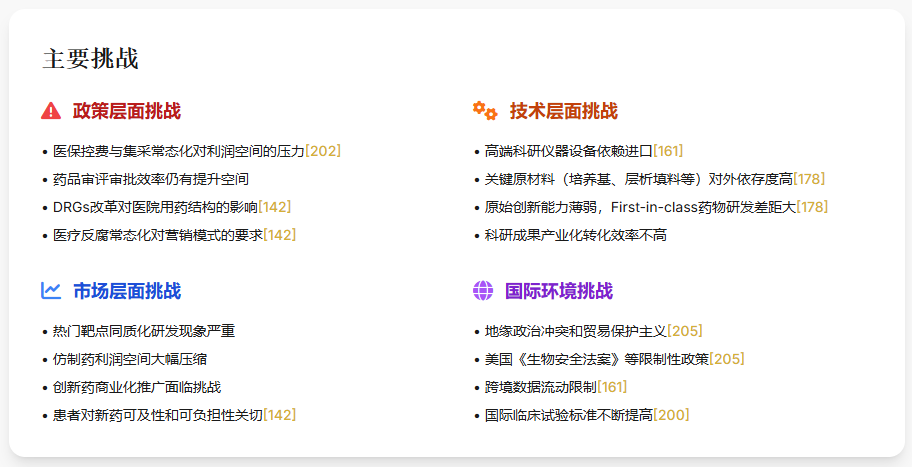Open citation [142] after DRGs改革 line
912x467 pixels.
coord(275,207)
